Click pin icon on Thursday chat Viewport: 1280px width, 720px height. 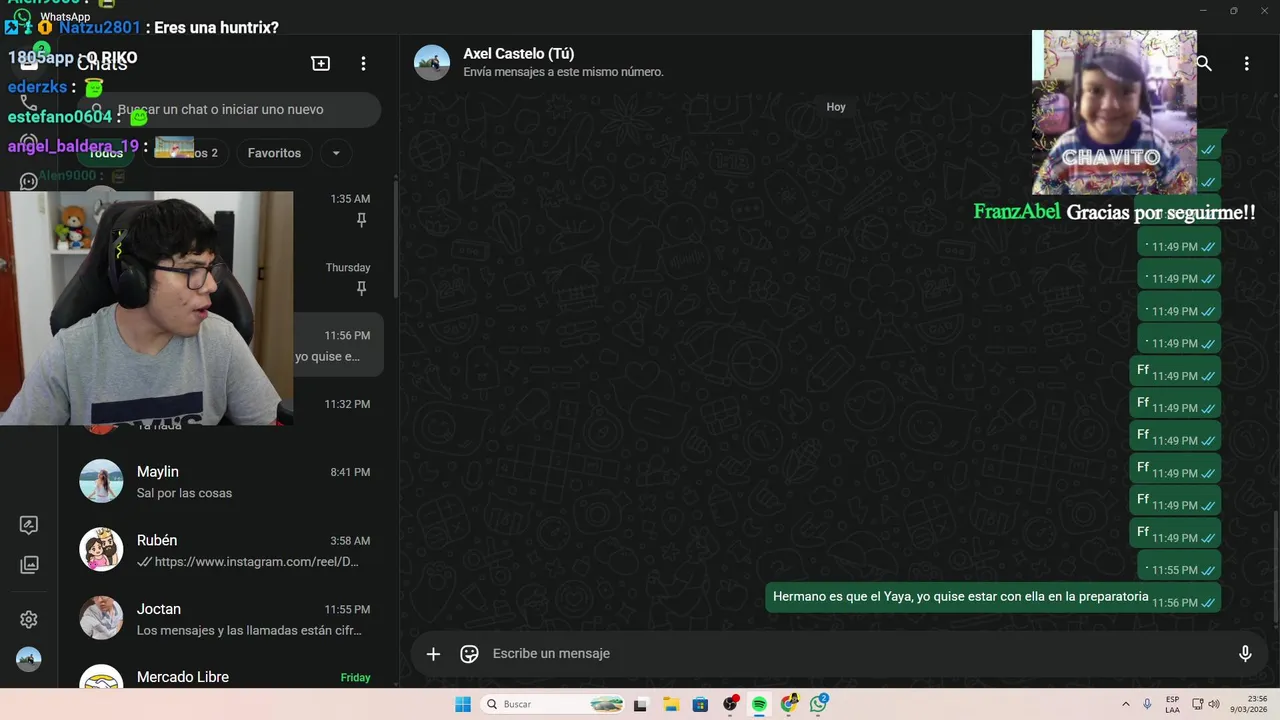362,289
